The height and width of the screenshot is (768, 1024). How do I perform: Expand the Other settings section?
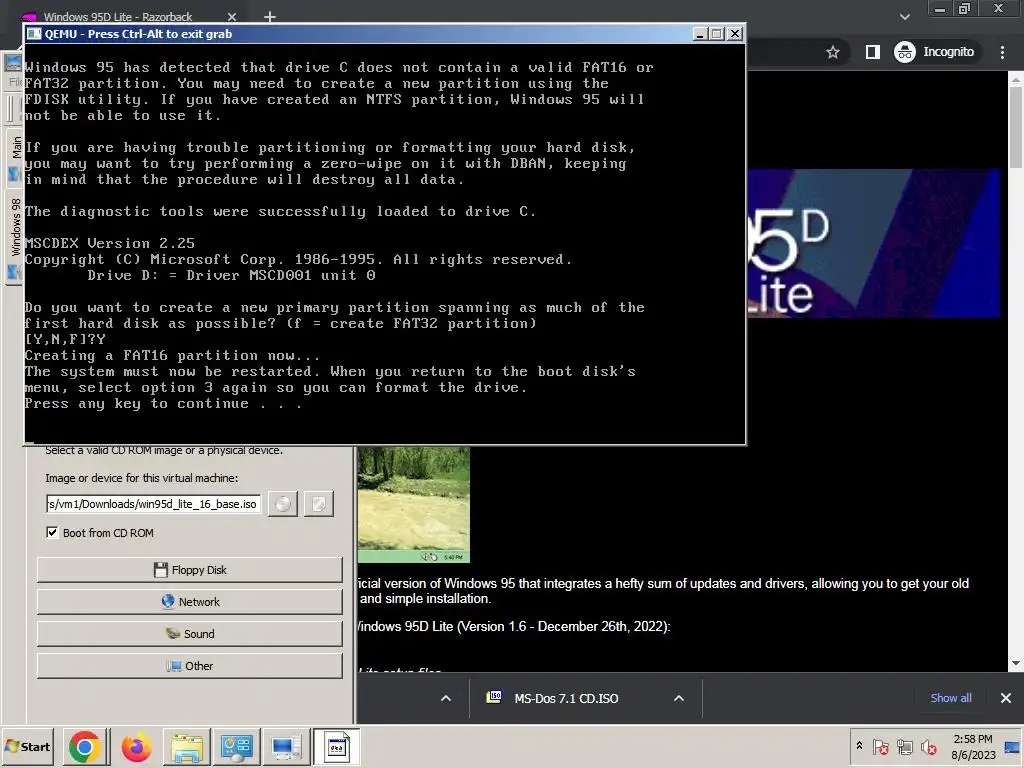[x=189, y=665]
